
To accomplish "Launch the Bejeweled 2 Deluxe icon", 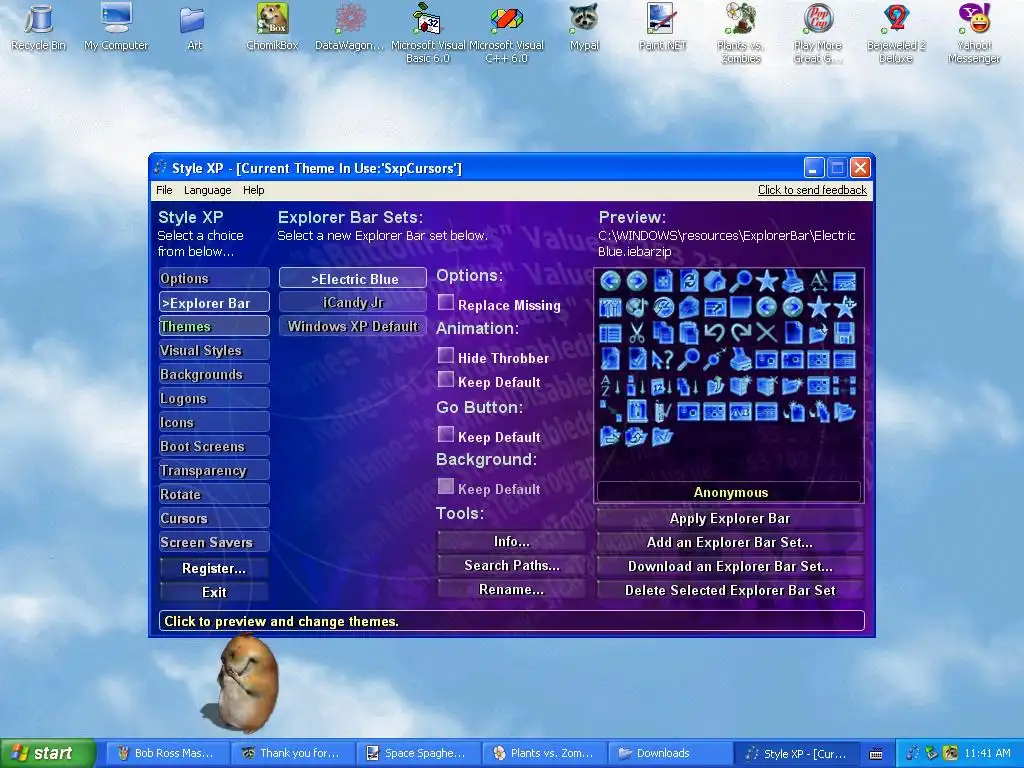I will pyautogui.click(x=896, y=33).
